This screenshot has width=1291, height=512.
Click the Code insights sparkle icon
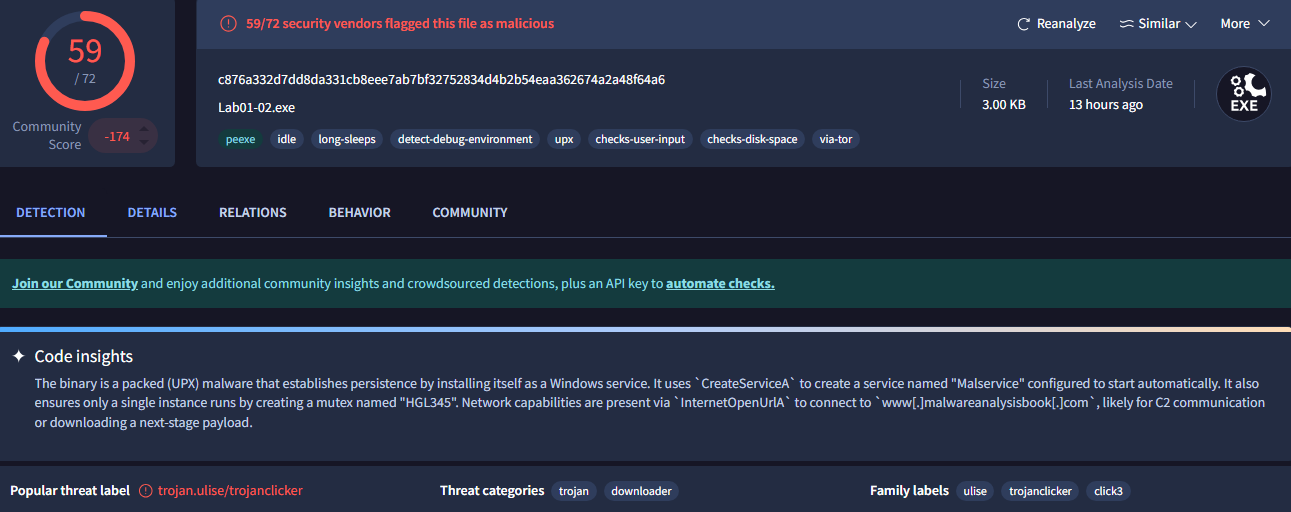(x=18, y=356)
